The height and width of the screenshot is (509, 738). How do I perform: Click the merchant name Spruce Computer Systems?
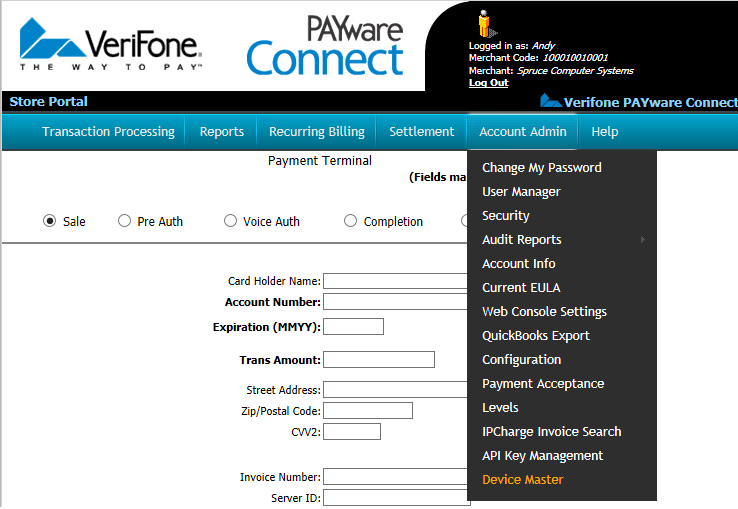(575, 71)
